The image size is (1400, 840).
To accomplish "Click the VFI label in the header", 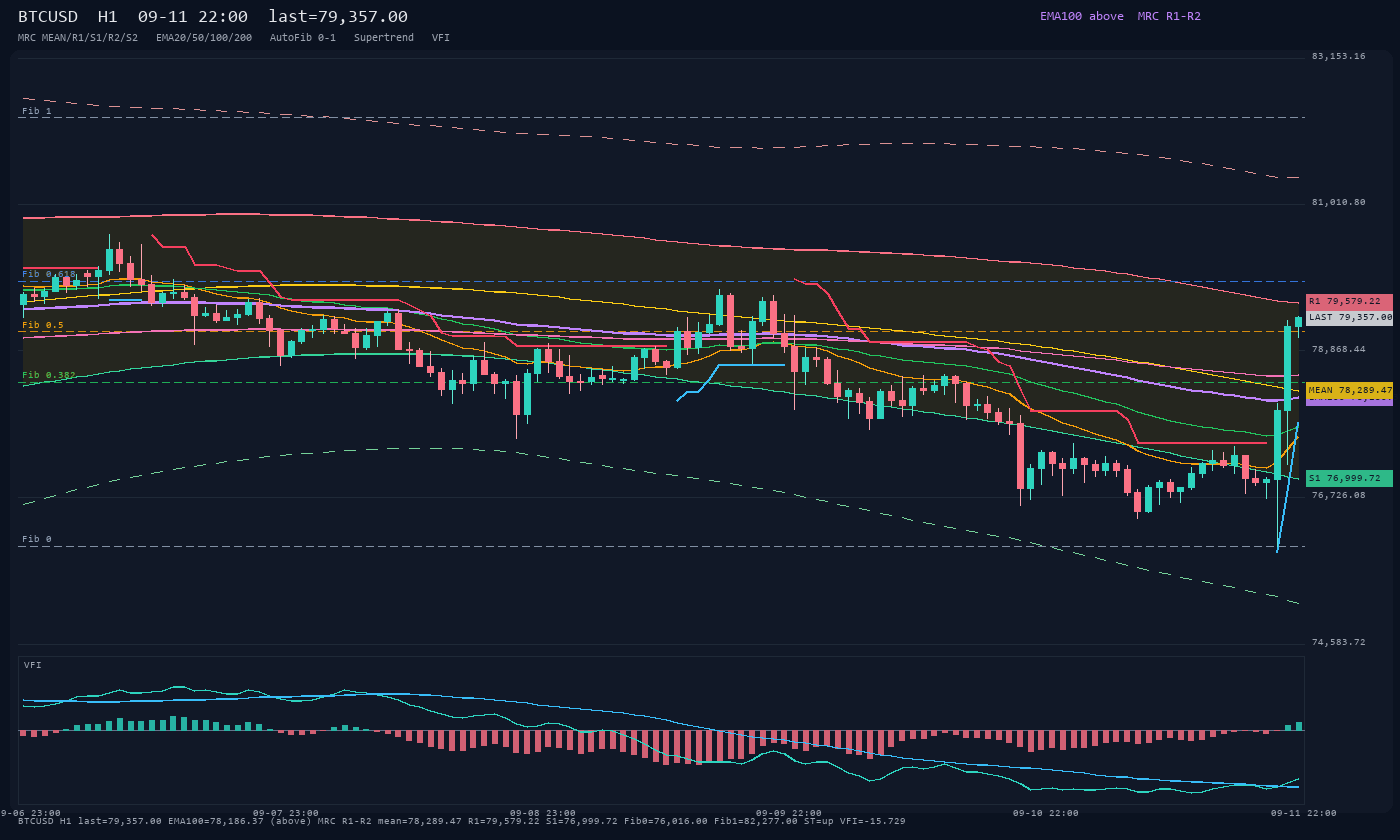I will (441, 38).
